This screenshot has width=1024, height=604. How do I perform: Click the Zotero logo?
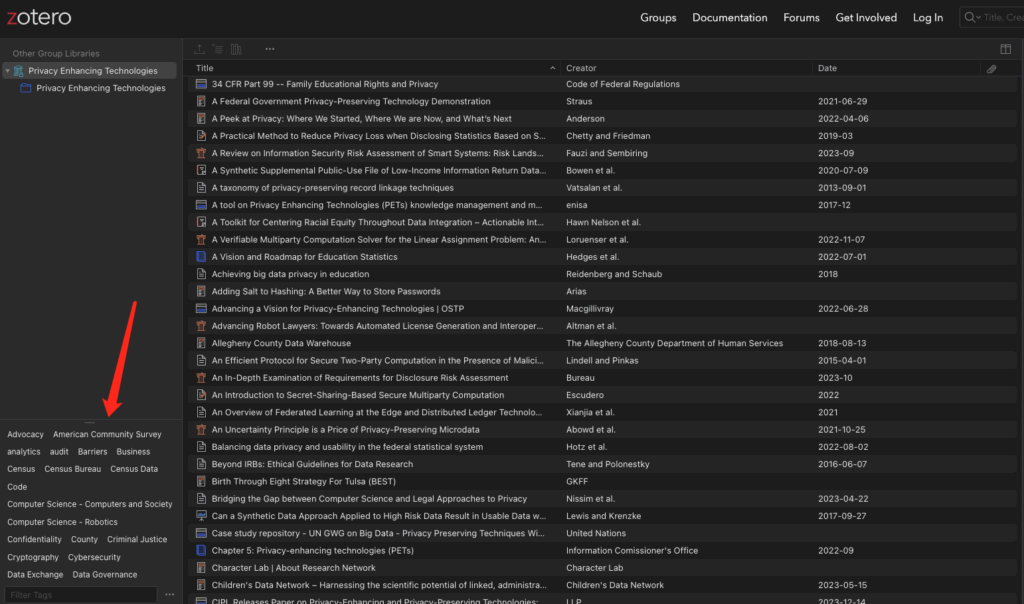38,17
